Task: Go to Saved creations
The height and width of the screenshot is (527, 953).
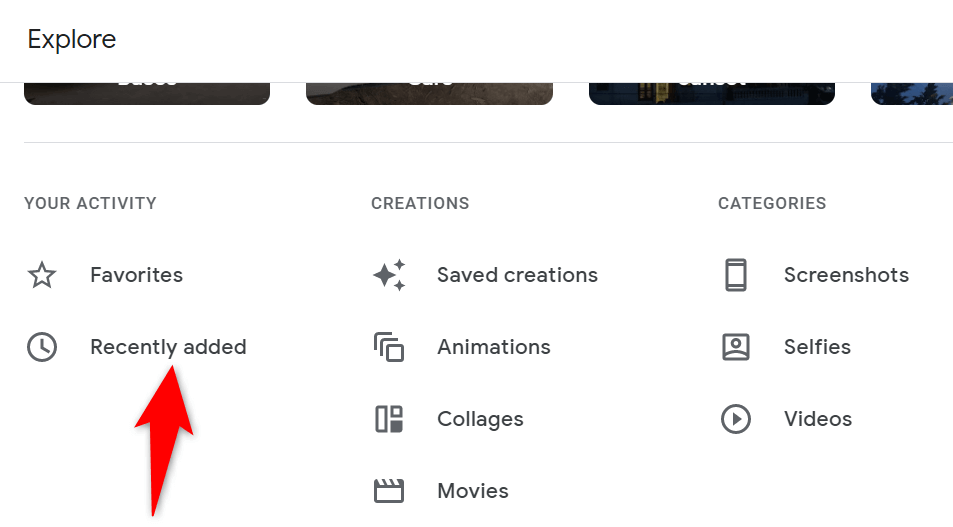Action: (x=517, y=275)
